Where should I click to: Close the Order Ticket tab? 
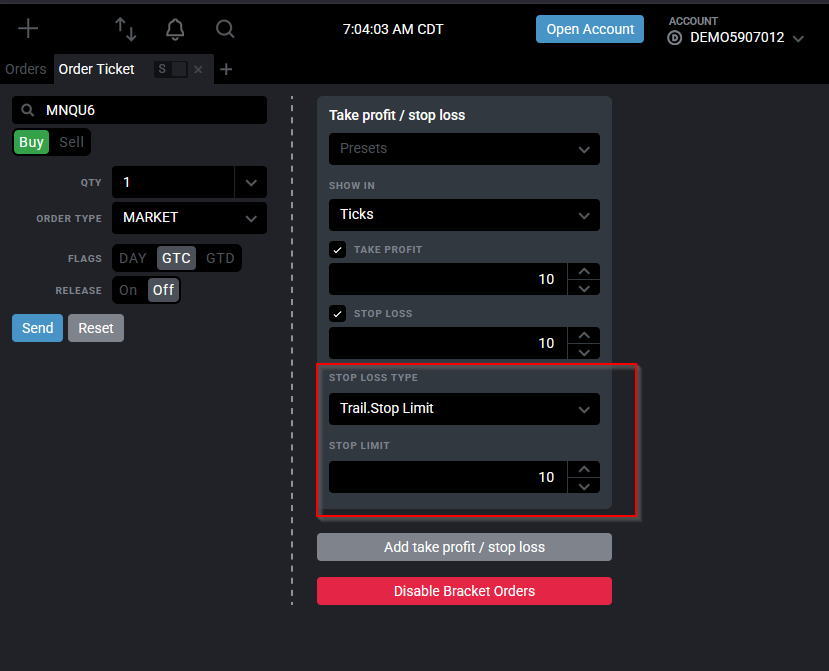click(x=198, y=69)
